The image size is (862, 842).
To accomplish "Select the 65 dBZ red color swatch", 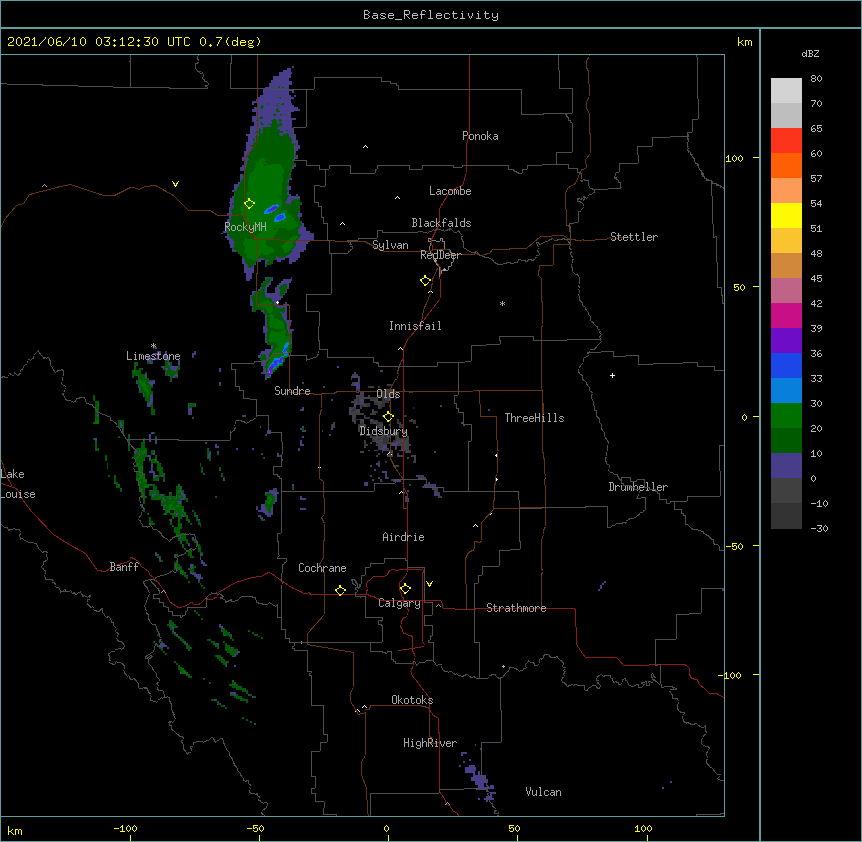I will [x=786, y=140].
